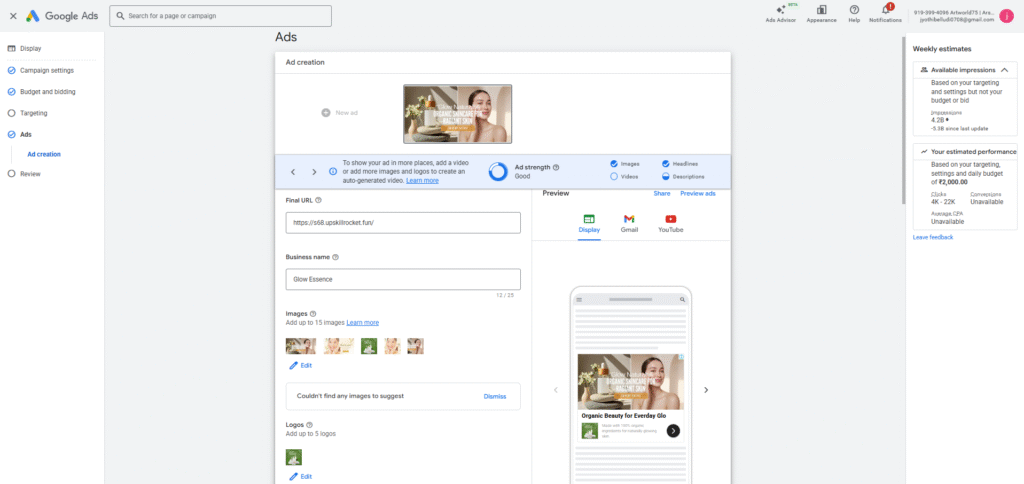Dismiss the image suggestion notice

(494, 396)
